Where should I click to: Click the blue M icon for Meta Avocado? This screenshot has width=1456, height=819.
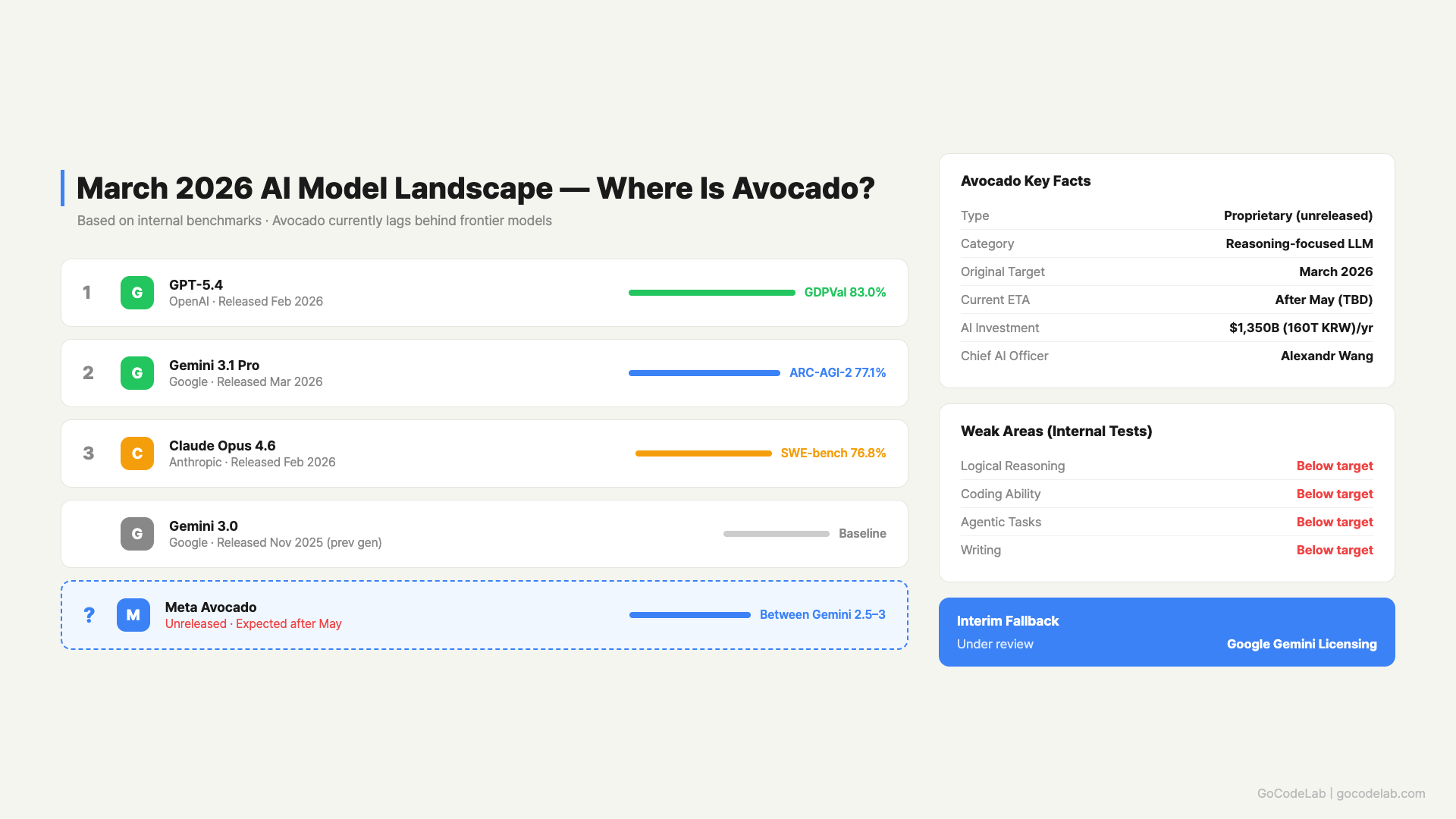[133, 615]
